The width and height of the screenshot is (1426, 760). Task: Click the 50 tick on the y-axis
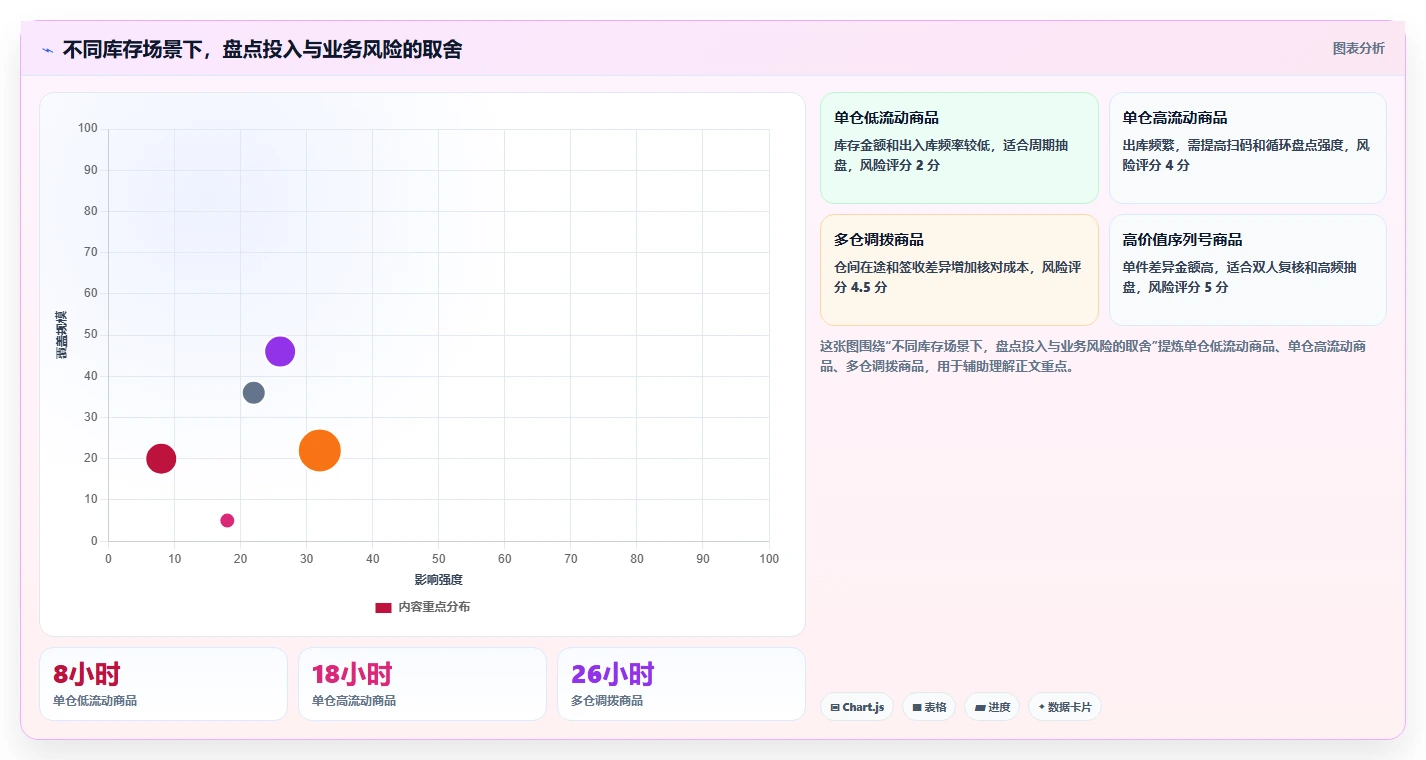pos(91,335)
